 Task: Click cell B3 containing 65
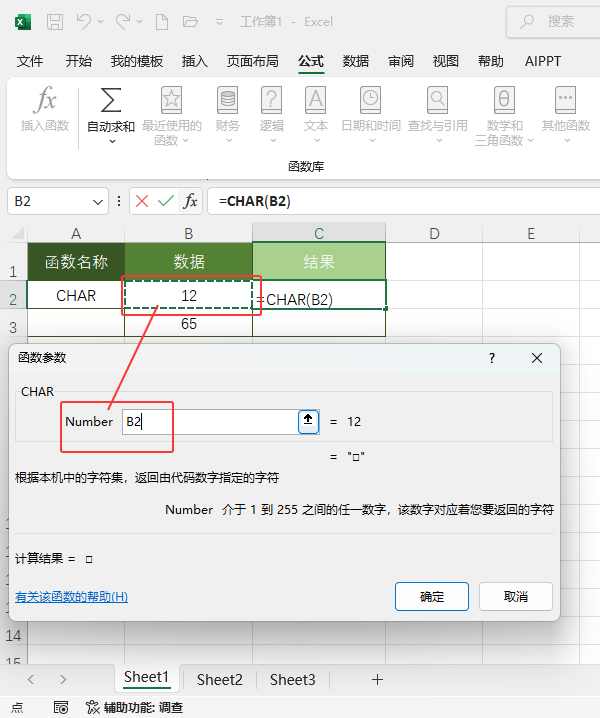[x=189, y=324]
